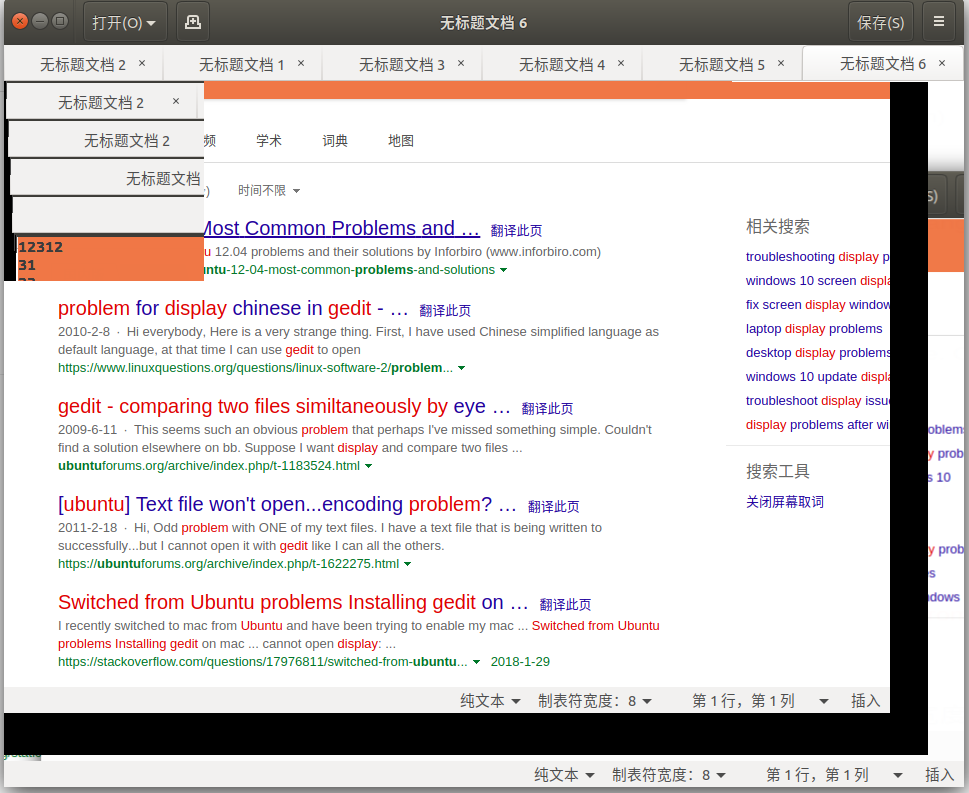Click 第 1 行, 第 1 列 in the inner status bar
Image resolution: width=969 pixels, height=793 pixels.
pyautogui.click(x=743, y=701)
